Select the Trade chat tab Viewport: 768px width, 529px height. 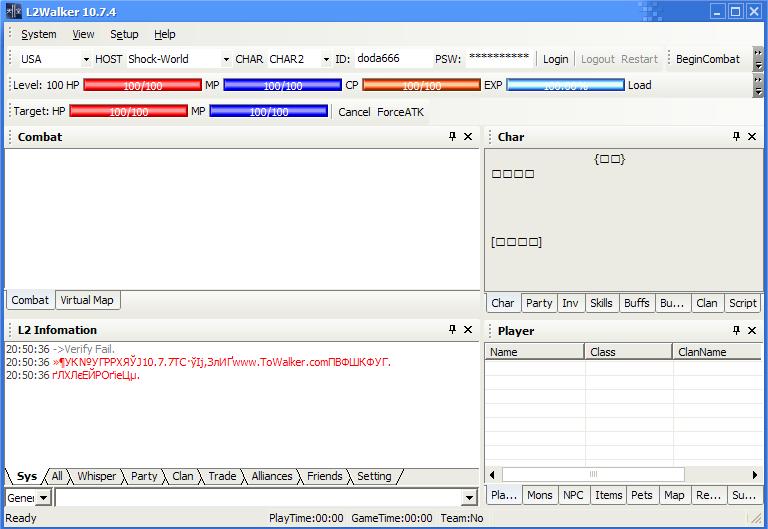tap(222, 476)
